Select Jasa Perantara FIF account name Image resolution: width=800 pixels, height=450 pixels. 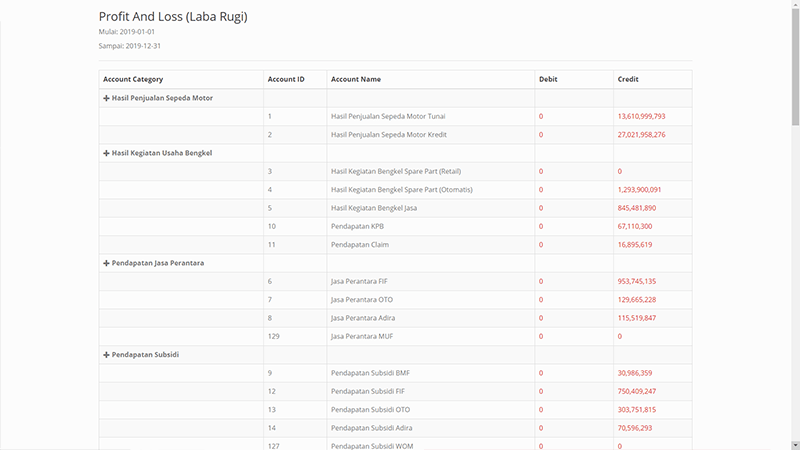point(359,282)
